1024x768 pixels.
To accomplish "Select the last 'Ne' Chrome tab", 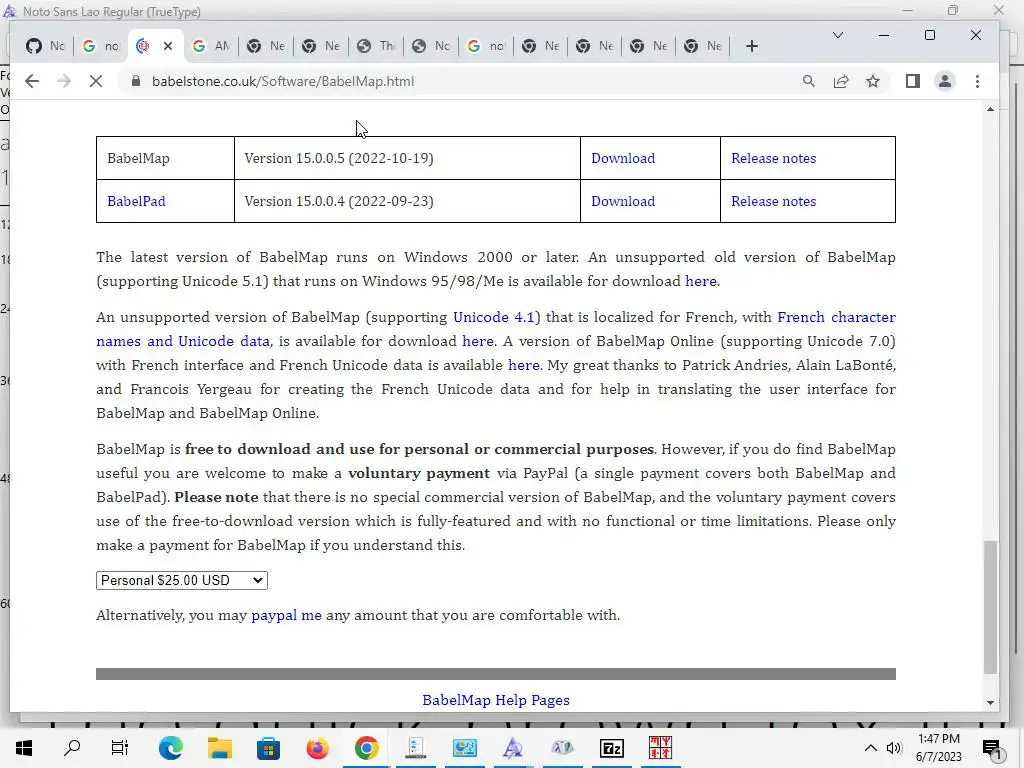I will click(703, 46).
